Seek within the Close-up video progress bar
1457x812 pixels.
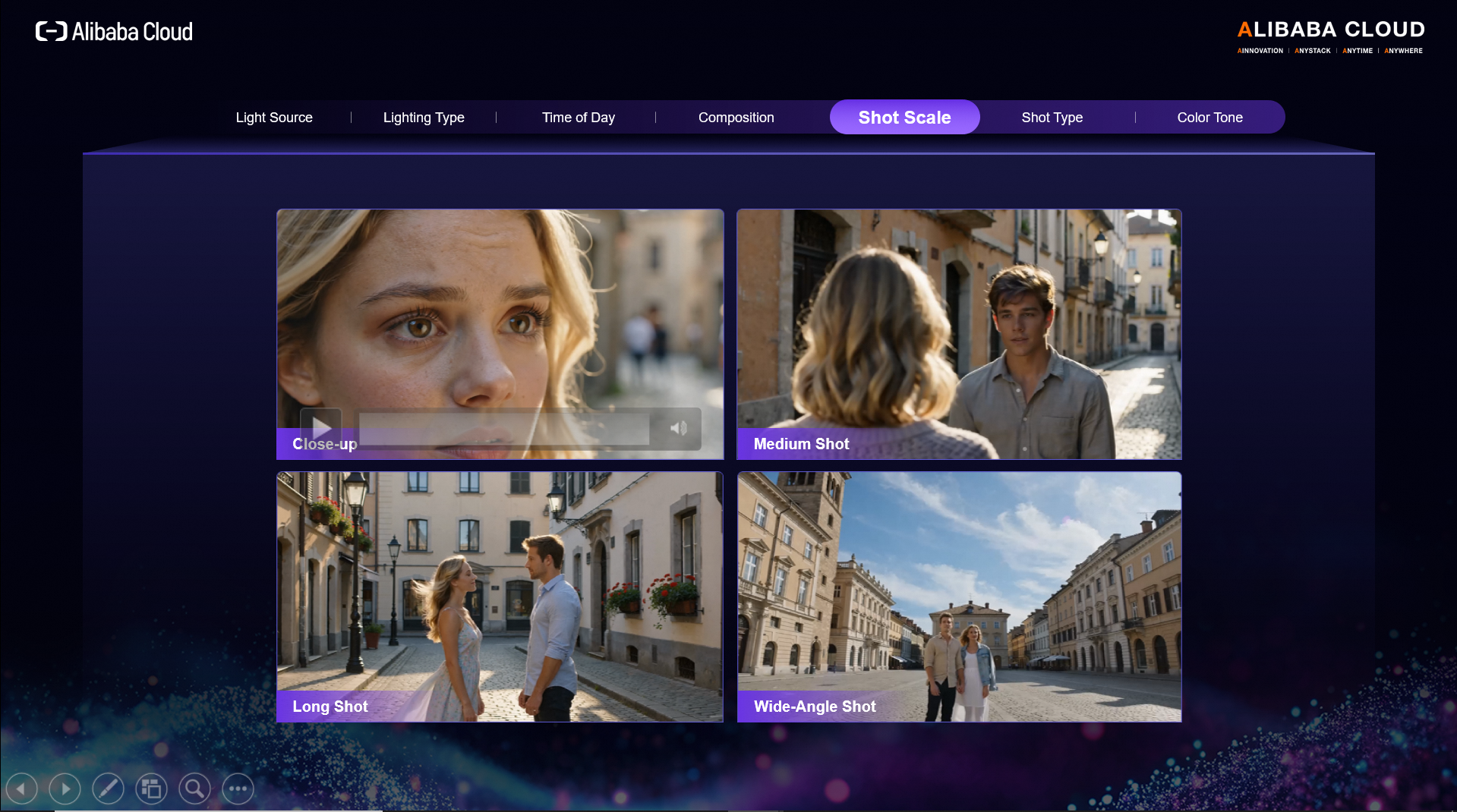point(504,429)
